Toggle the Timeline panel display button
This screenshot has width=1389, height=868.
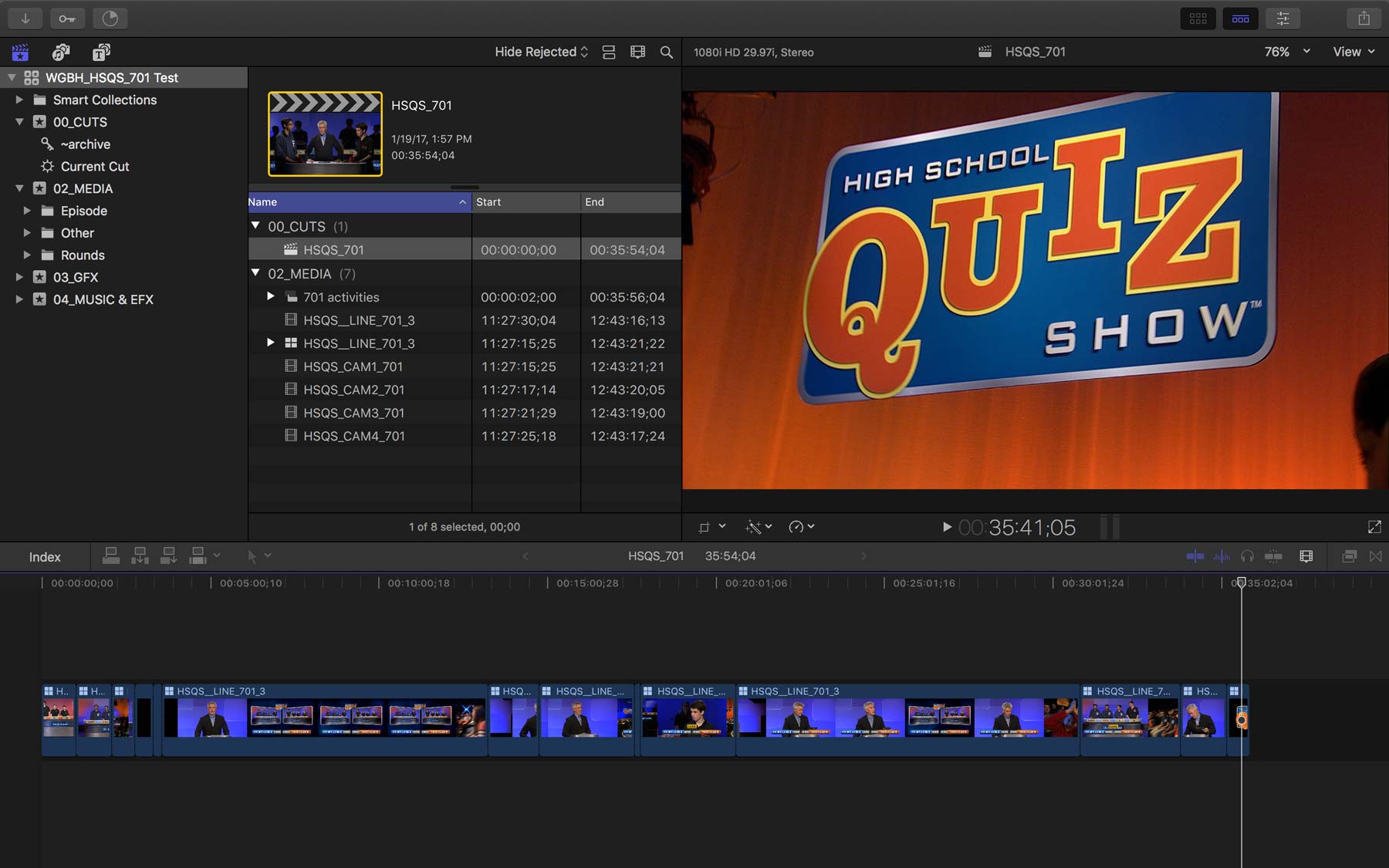tap(1240, 19)
